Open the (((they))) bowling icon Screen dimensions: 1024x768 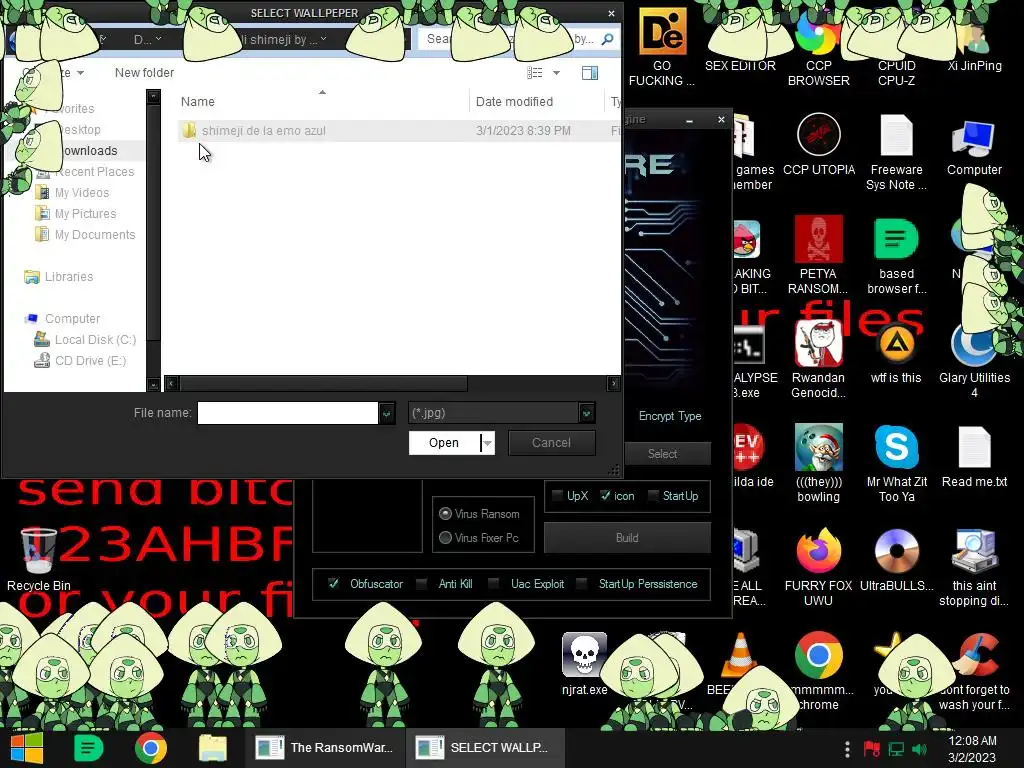click(818, 447)
